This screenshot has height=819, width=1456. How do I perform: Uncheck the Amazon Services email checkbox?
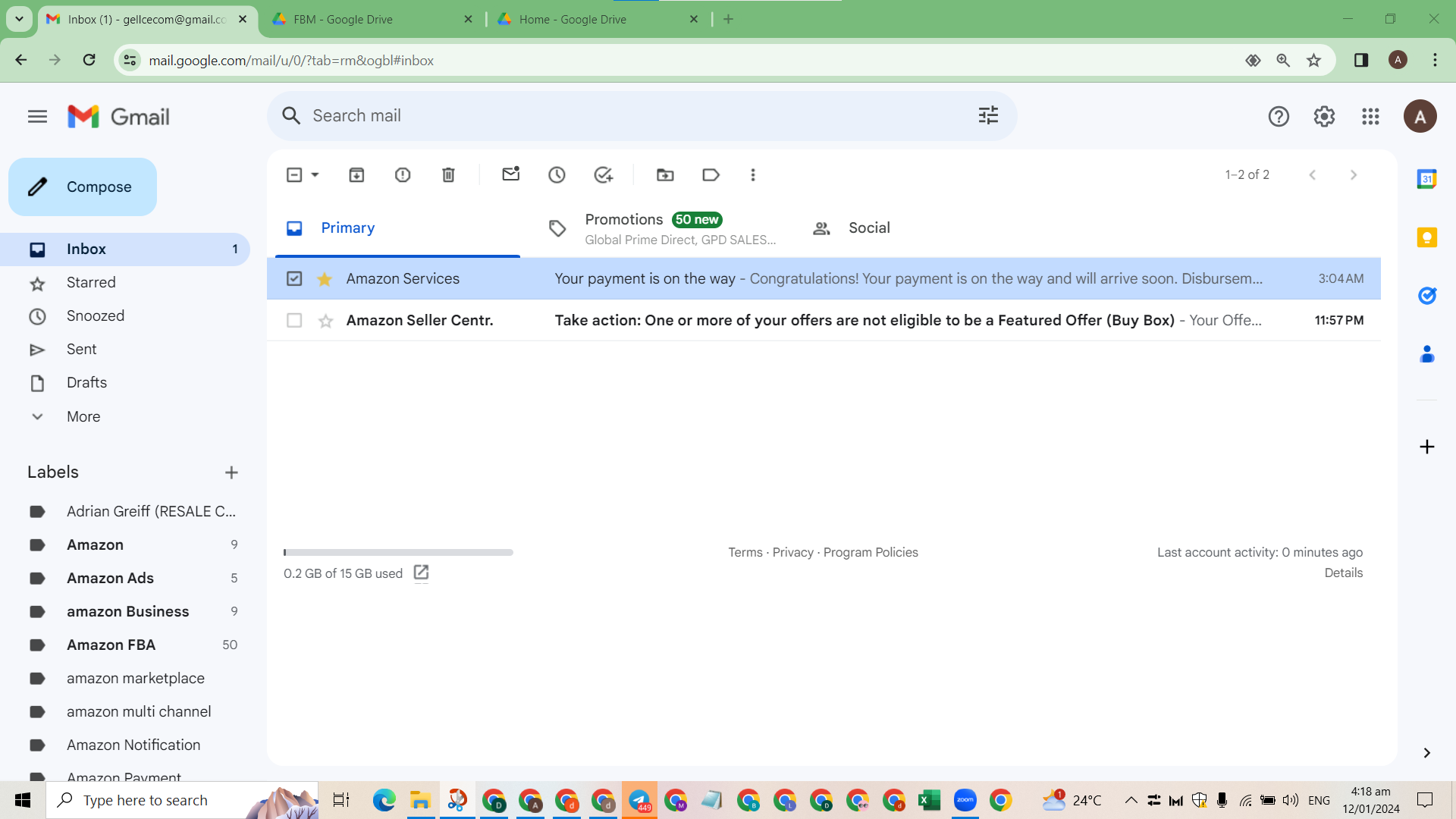294,279
